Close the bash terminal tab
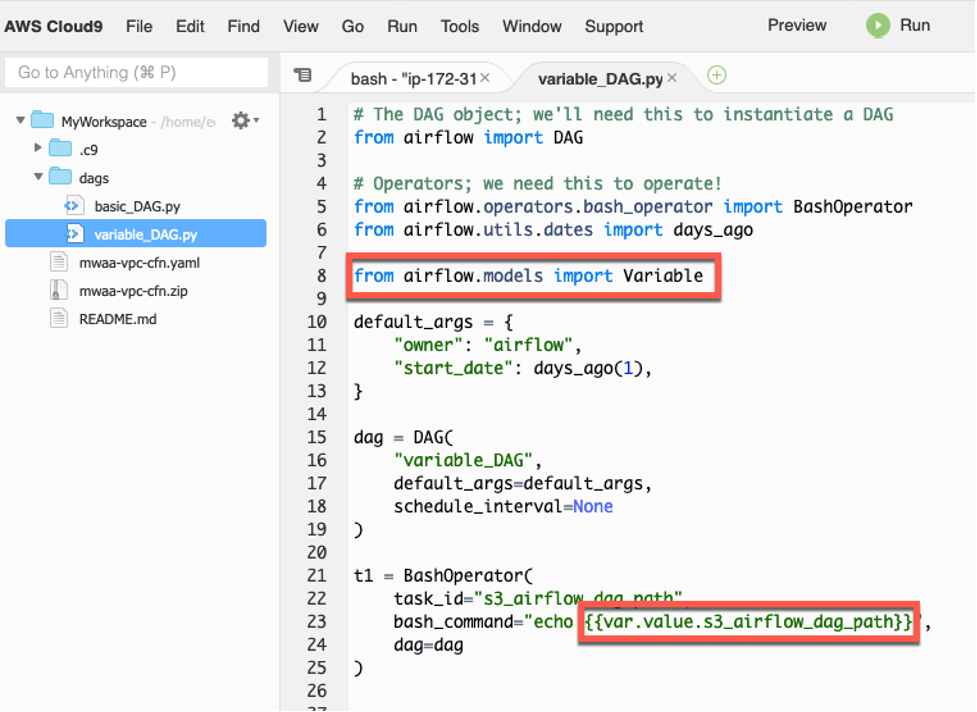Image resolution: width=977 pixels, height=712 pixels. [485, 77]
